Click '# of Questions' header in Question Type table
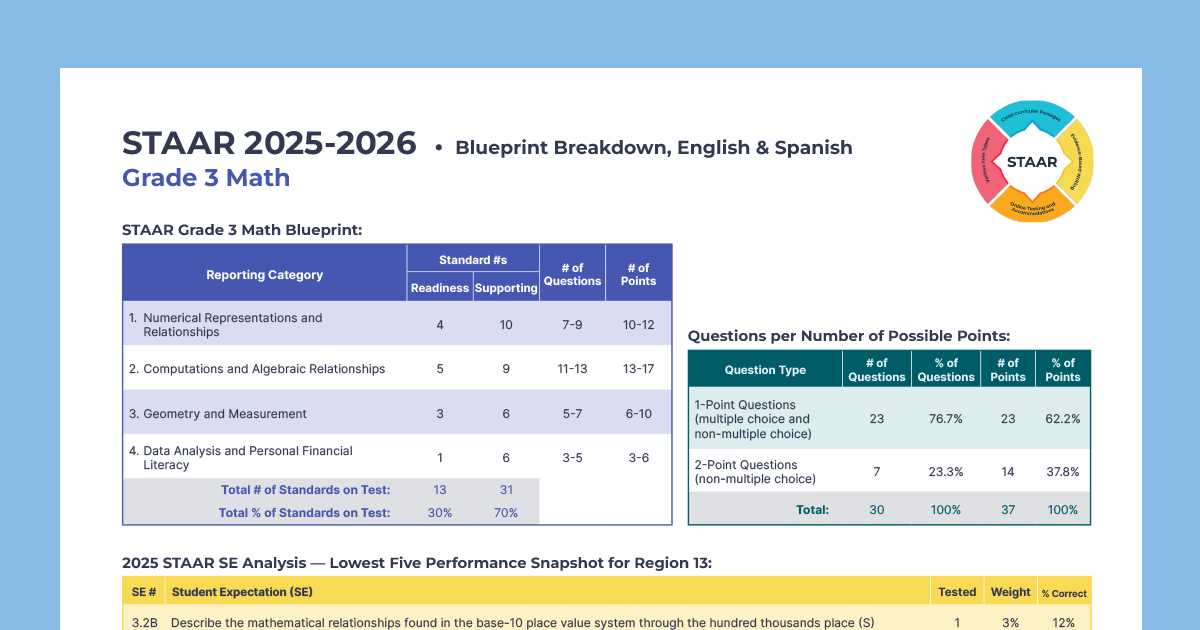 877,370
